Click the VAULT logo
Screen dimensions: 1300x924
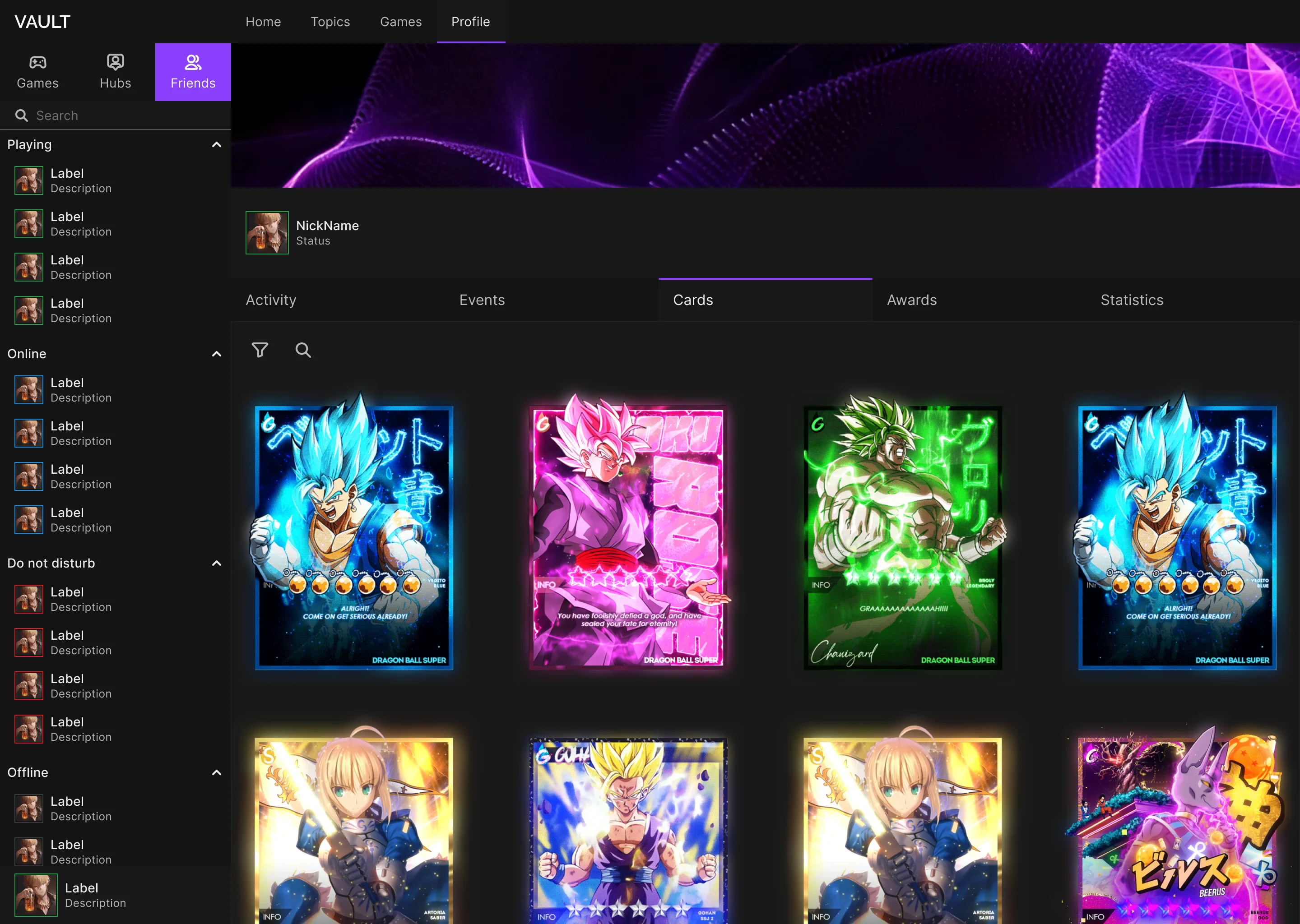tap(43, 22)
